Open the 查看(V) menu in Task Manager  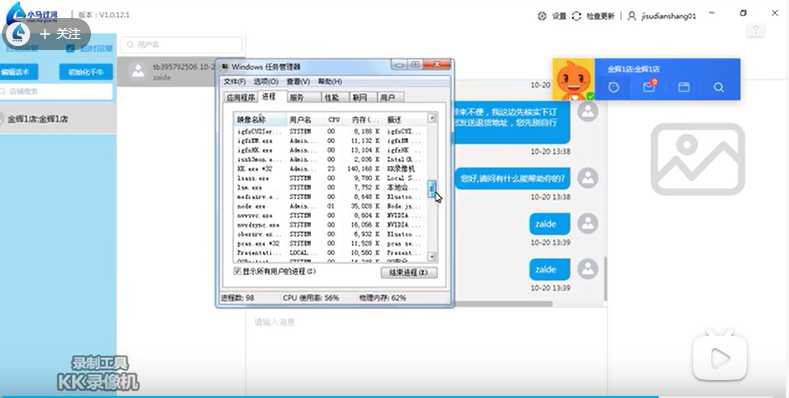point(298,82)
